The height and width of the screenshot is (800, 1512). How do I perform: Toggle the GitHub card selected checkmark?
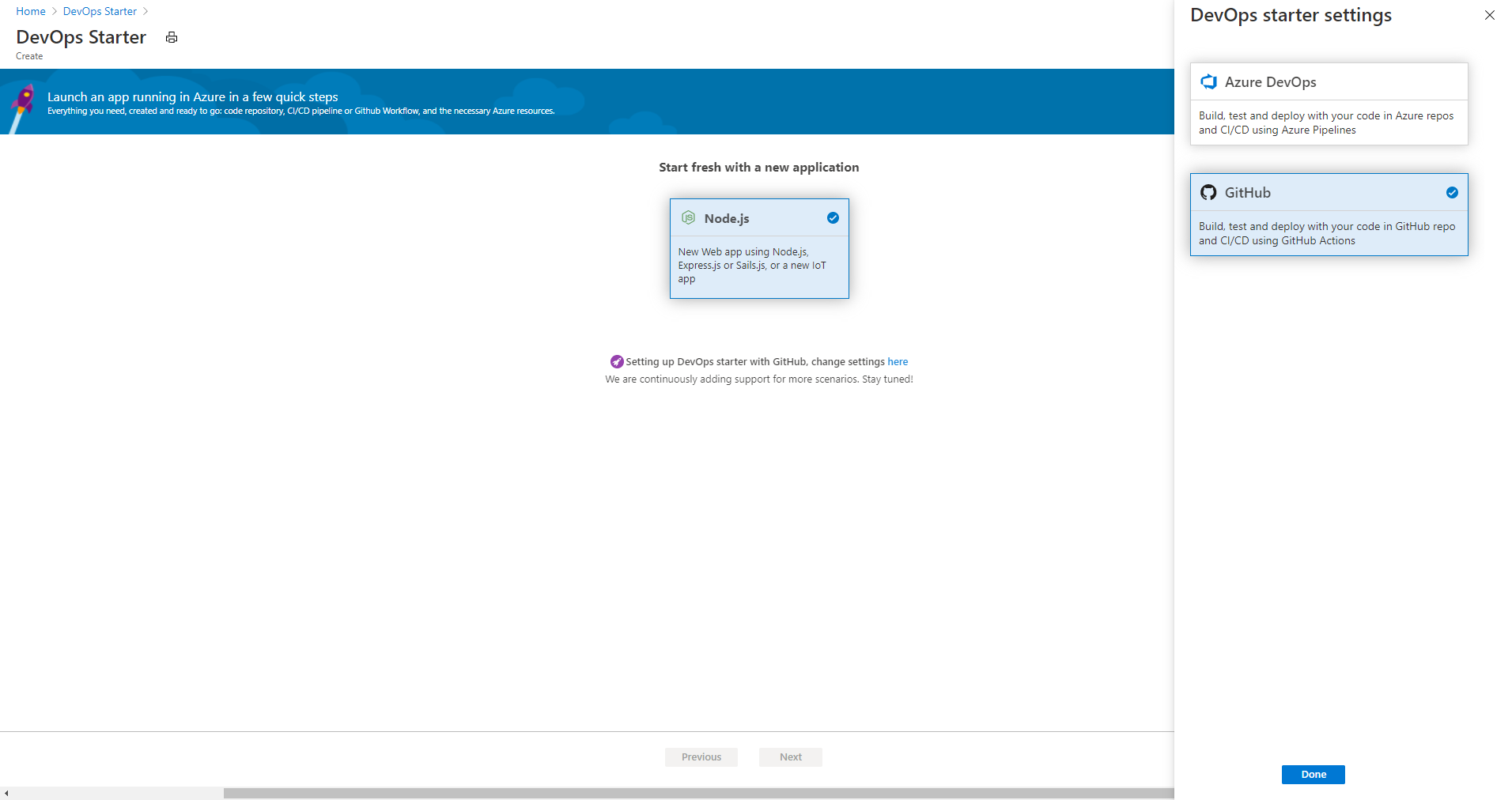(1452, 192)
